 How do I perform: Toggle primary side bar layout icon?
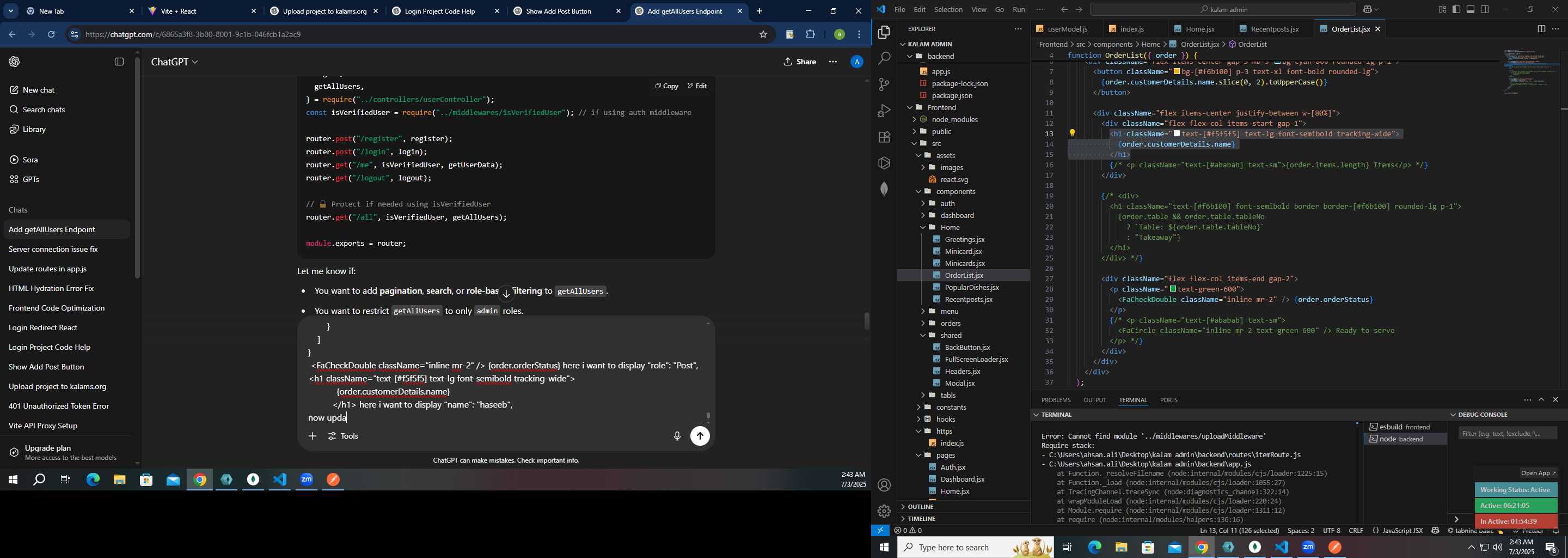click(1456, 9)
